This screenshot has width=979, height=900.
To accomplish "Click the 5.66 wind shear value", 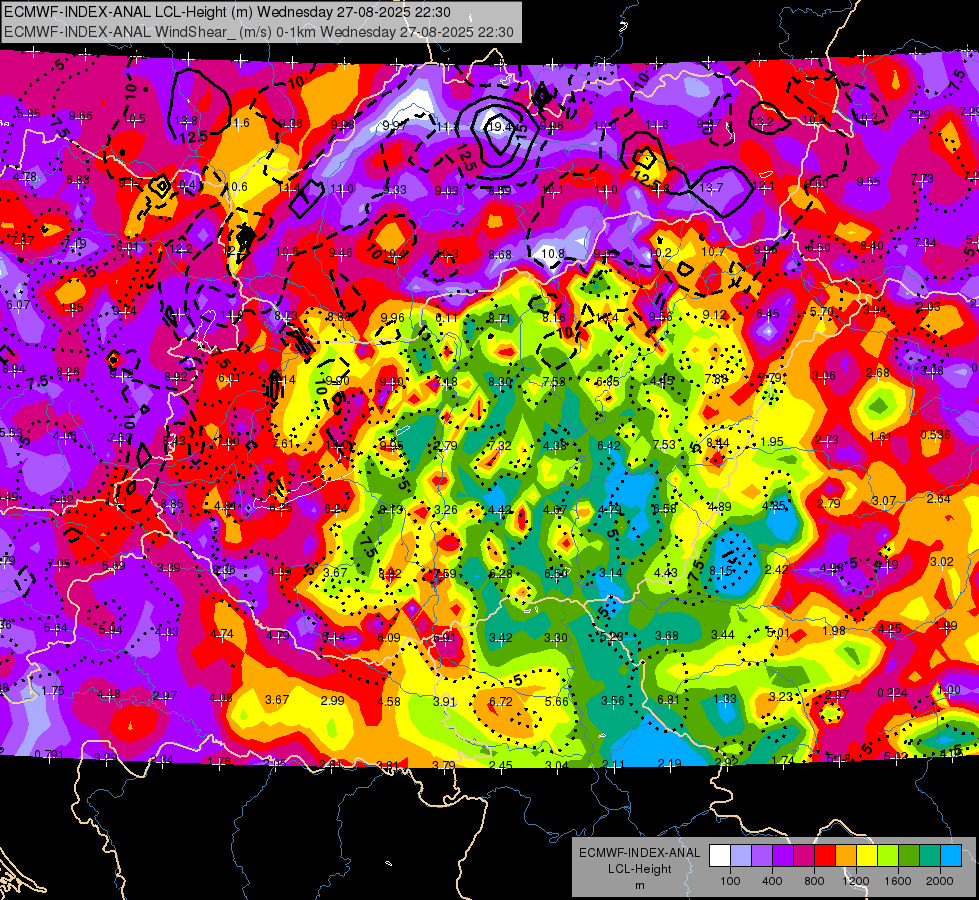I will pyautogui.click(x=556, y=701).
